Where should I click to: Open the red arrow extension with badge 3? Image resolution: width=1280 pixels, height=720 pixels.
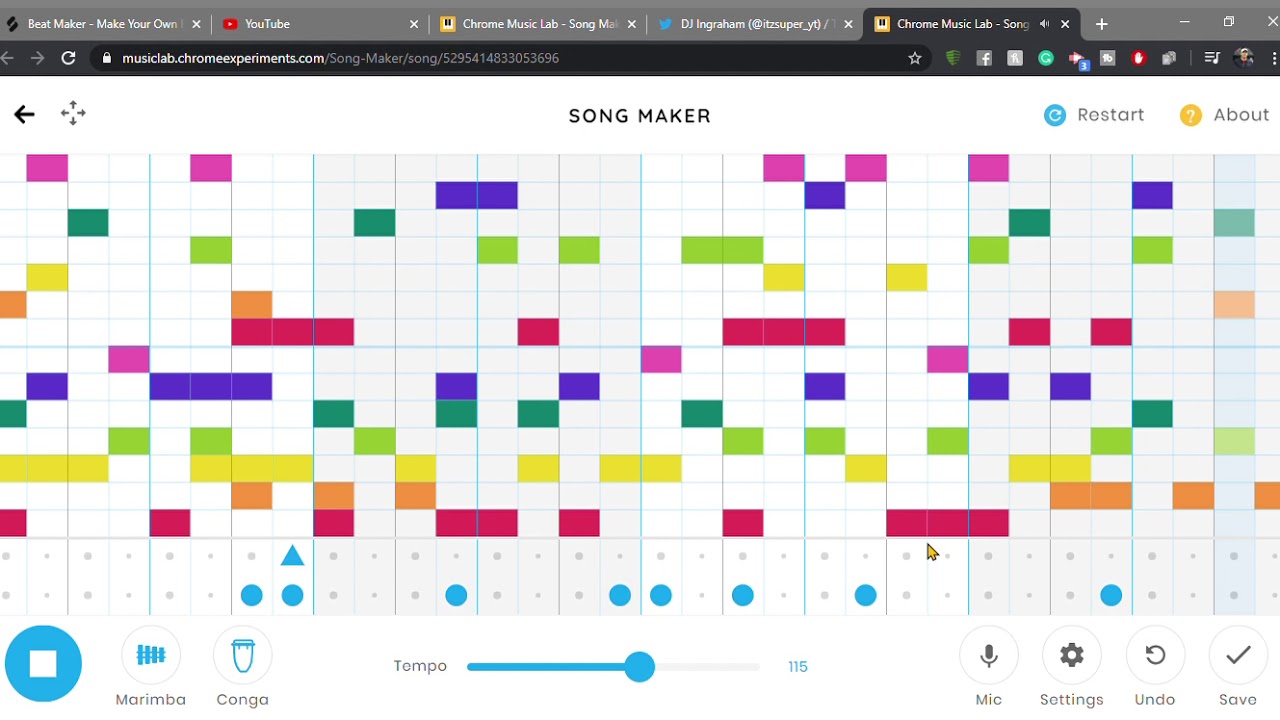click(x=1078, y=59)
